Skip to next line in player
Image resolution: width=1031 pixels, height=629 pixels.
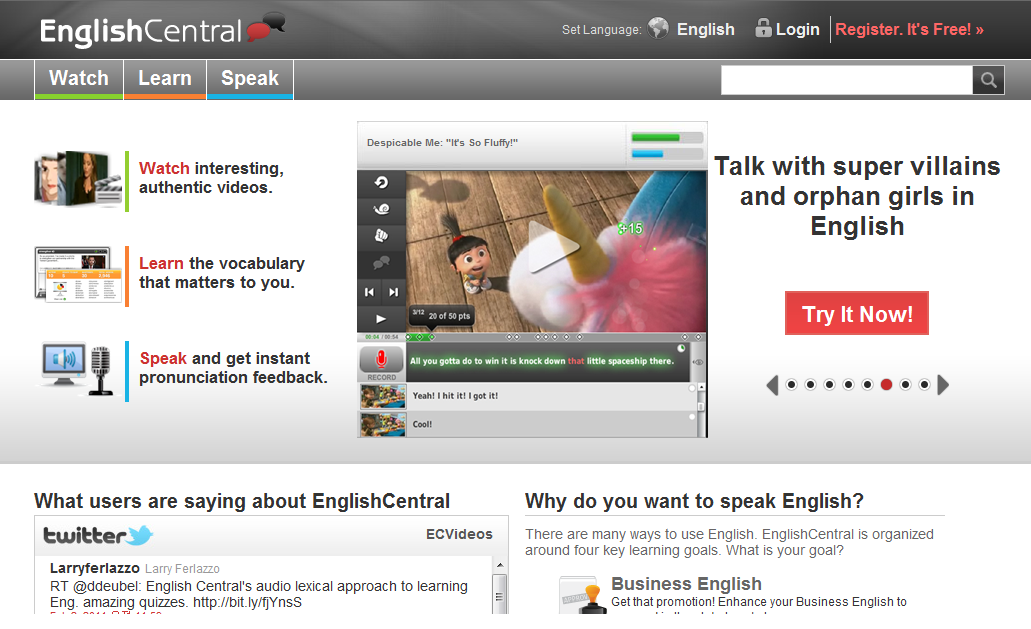point(393,292)
